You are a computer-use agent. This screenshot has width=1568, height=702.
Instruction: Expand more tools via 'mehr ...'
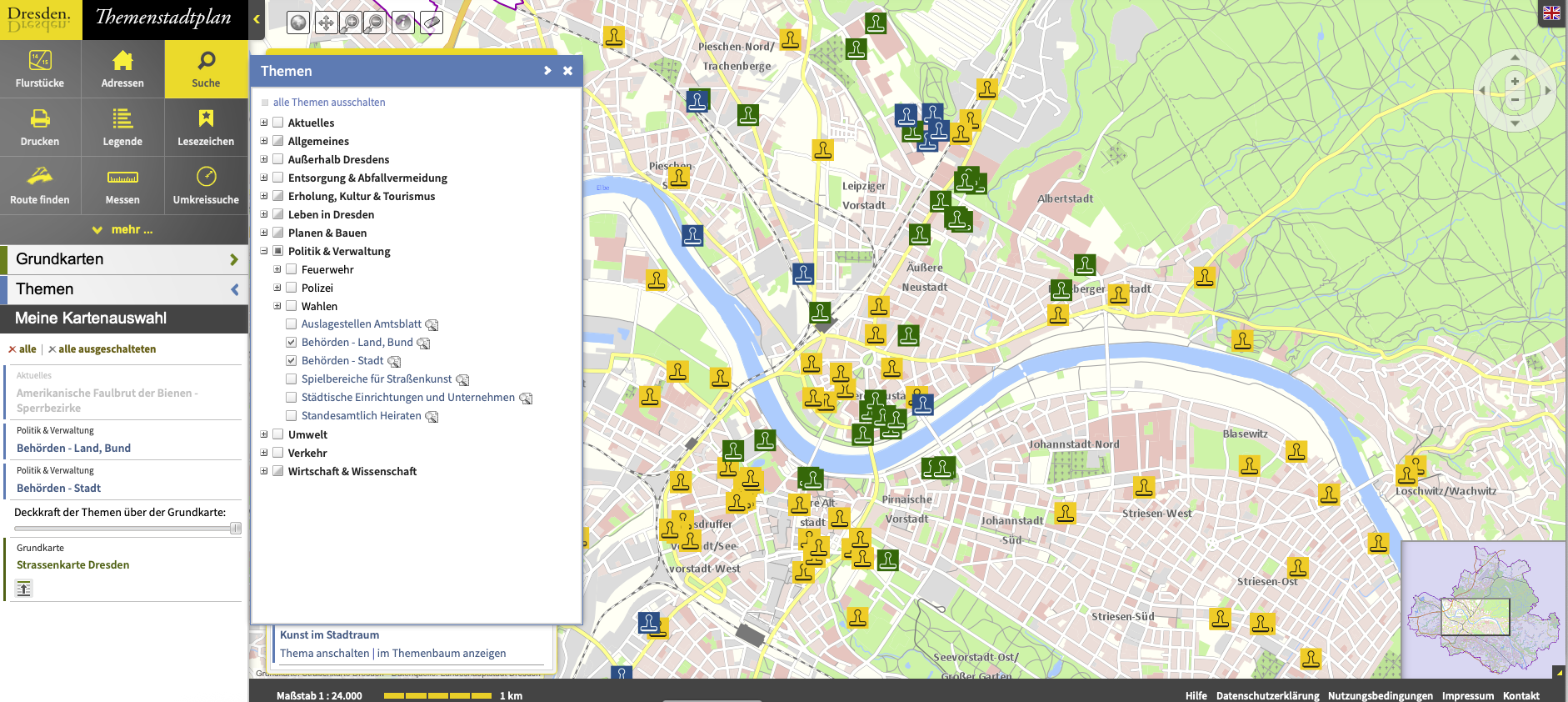(123, 229)
